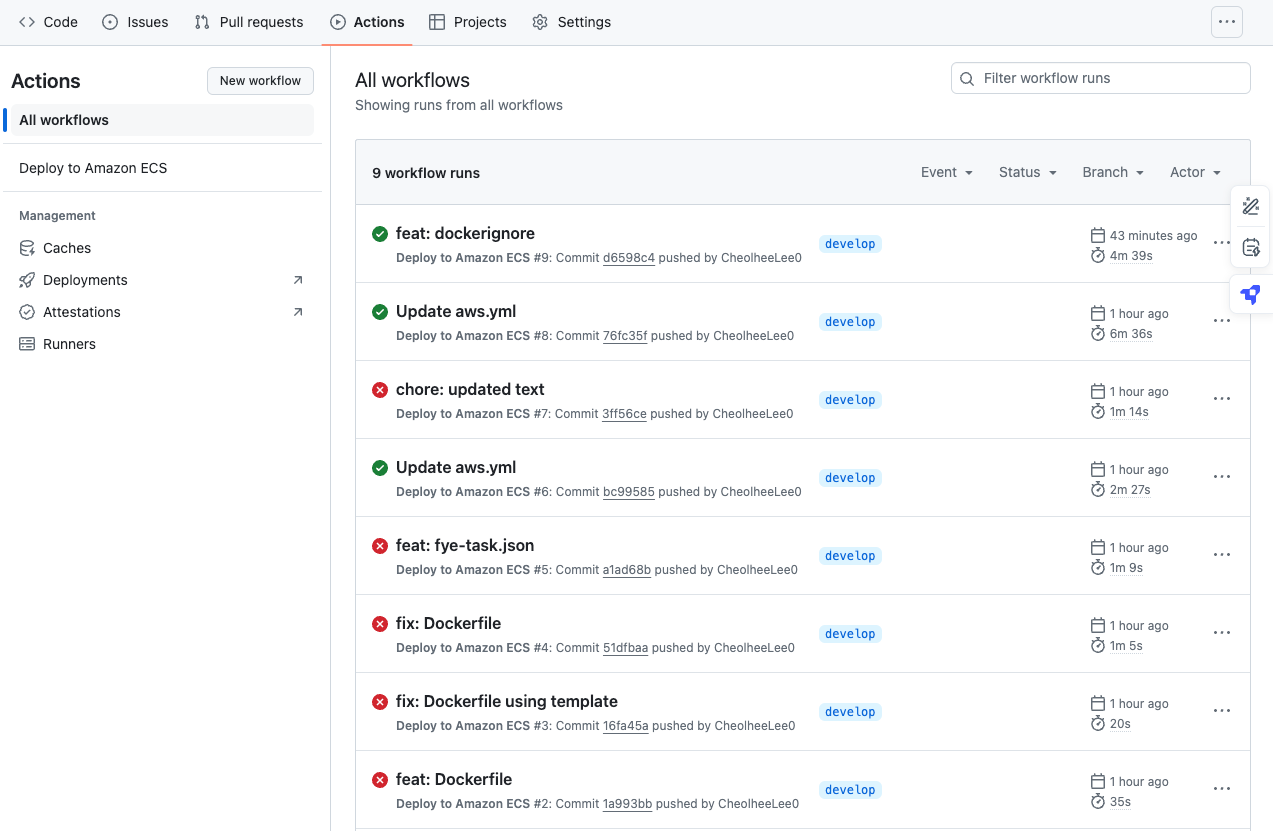Expand the Branch filter dropdown
Viewport: 1273px width, 831px height.
[x=1112, y=172]
